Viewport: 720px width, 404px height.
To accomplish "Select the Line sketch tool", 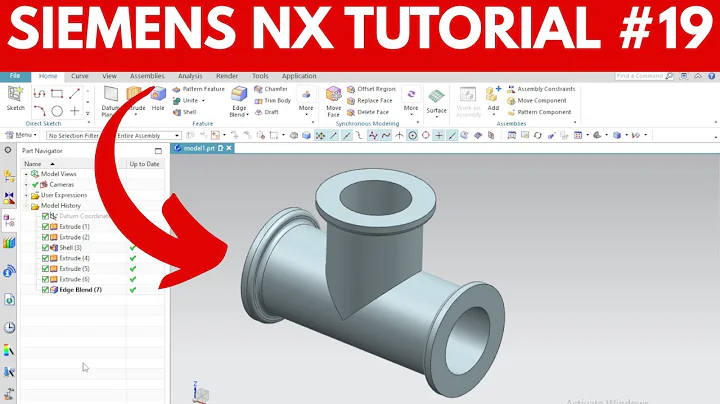I will click(x=74, y=94).
